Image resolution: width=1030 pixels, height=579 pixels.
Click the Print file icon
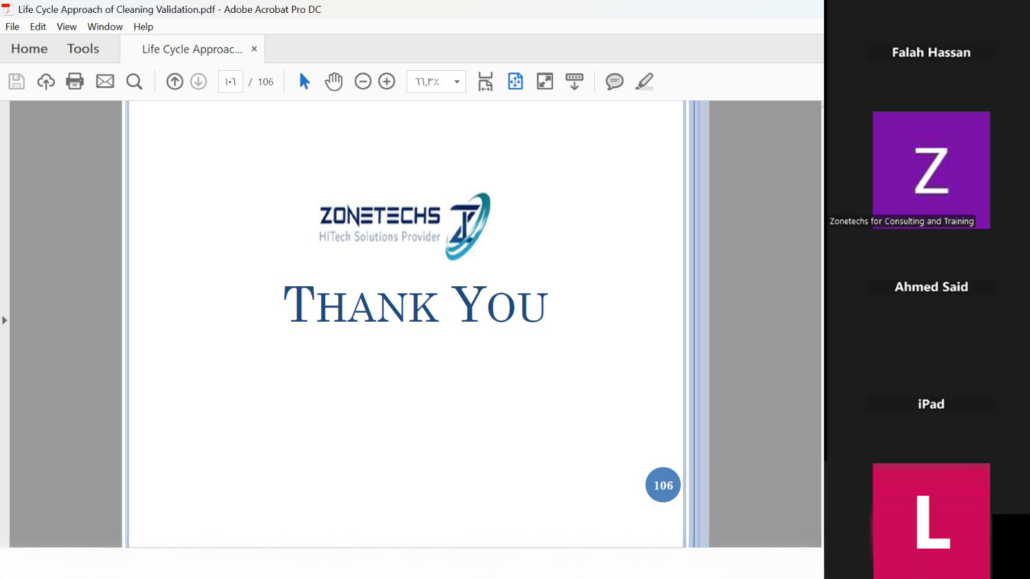tap(75, 82)
